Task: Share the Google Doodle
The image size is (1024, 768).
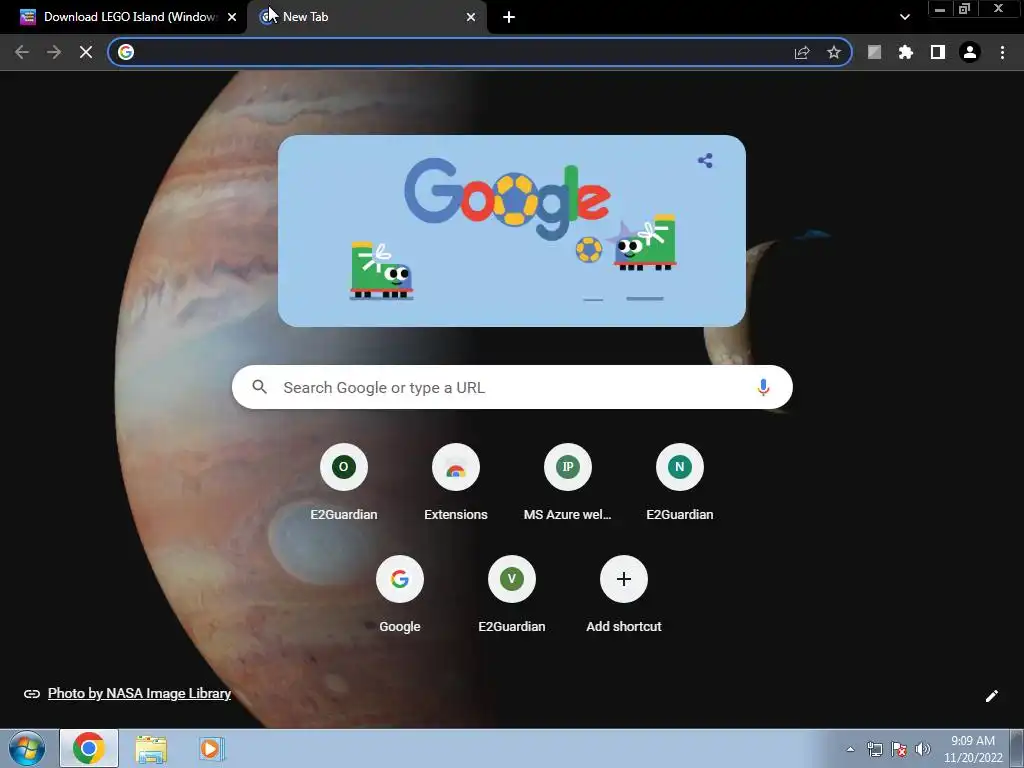Action: pos(705,161)
